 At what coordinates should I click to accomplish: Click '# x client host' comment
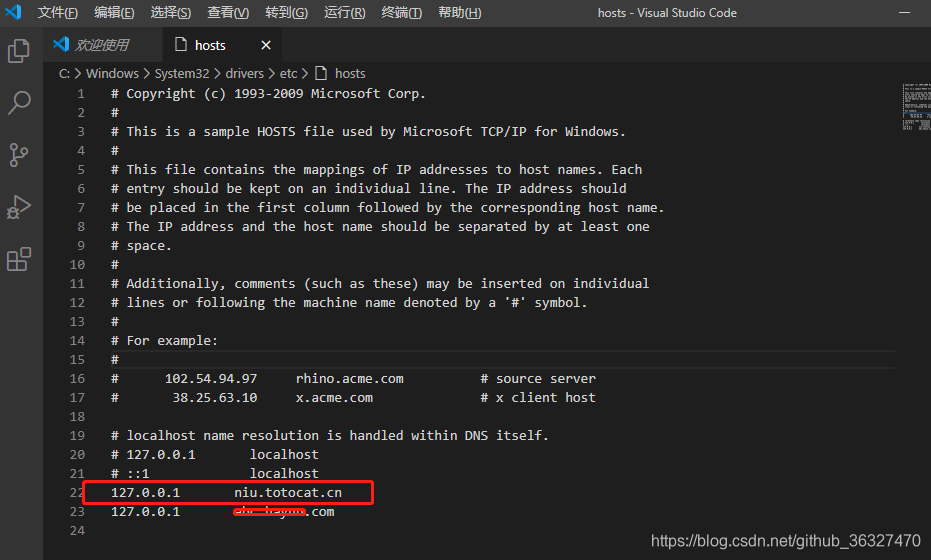(x=538, y=398)
